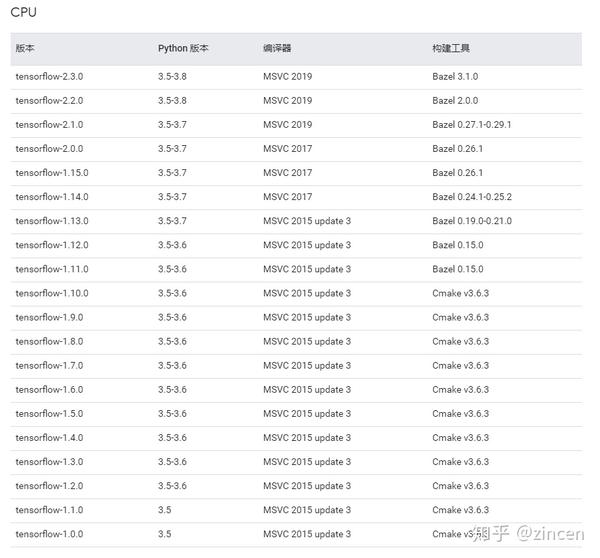
Task: Select tensorflow-1.13.0 cell
Action: pos(52,221)
